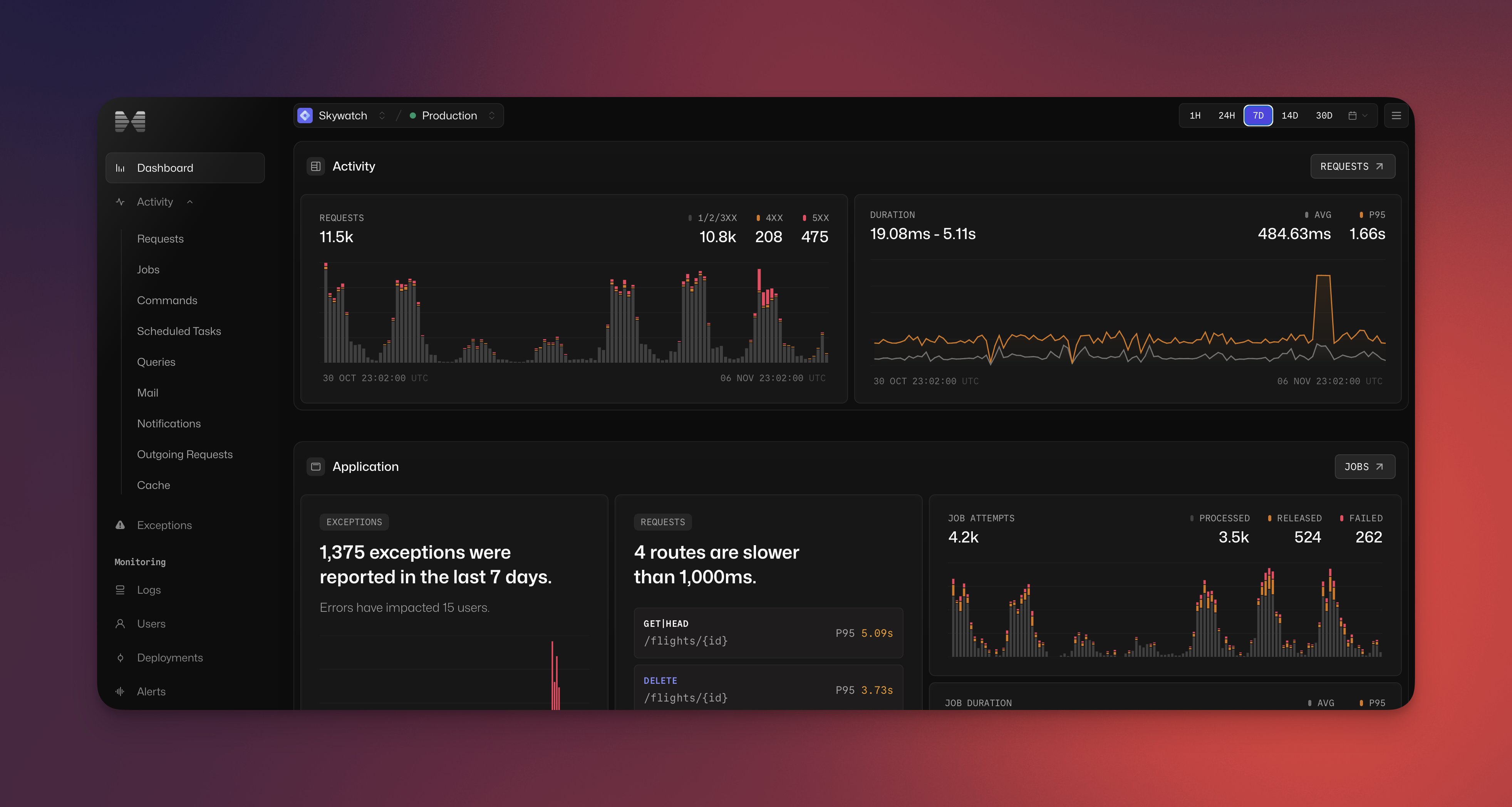This screenshot has width=1512, height=807.
Task: Click the Exceptions warning triangle icon
Action: click(120, 525)
